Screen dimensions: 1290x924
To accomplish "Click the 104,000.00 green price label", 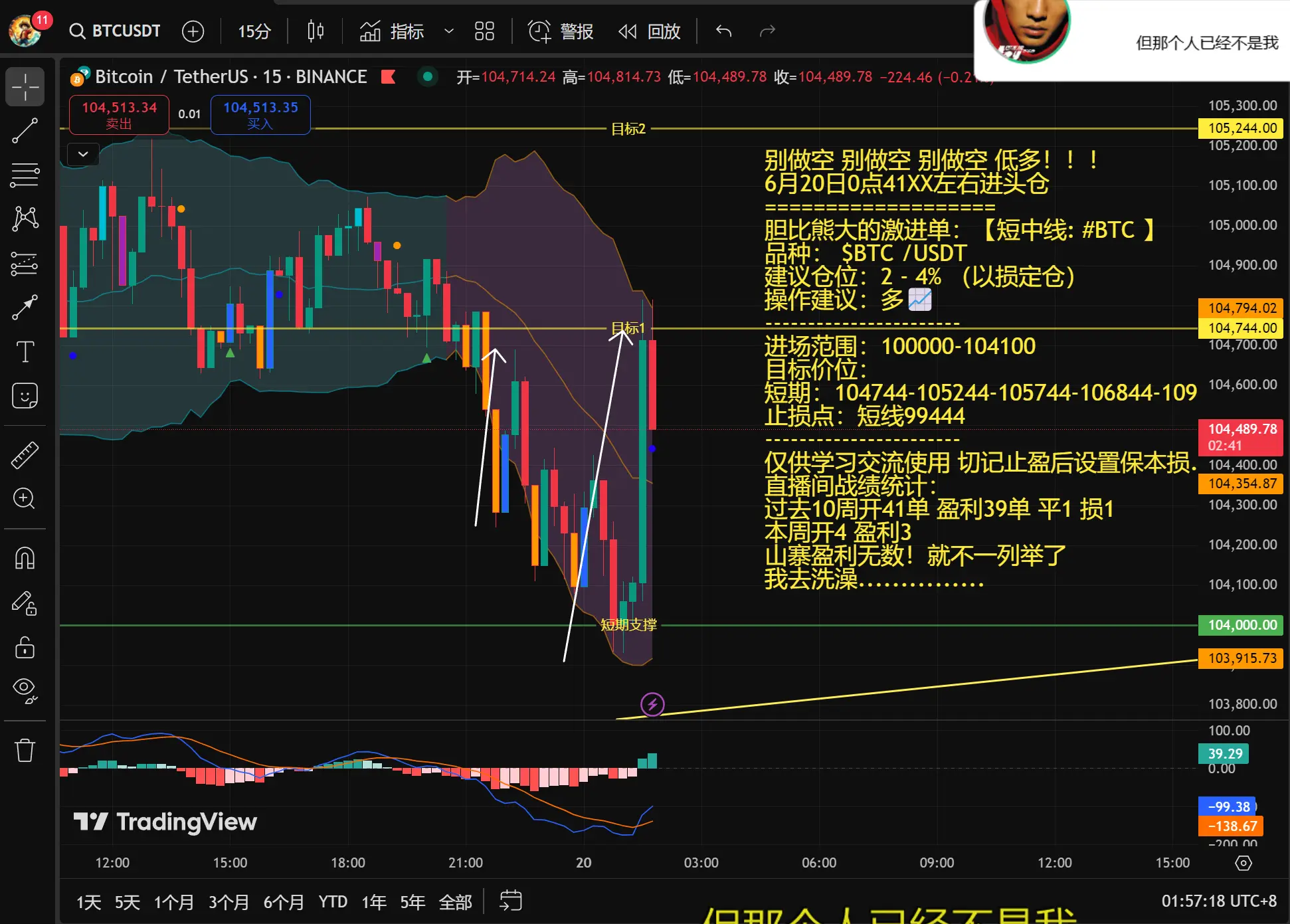I will point(1241,625).
